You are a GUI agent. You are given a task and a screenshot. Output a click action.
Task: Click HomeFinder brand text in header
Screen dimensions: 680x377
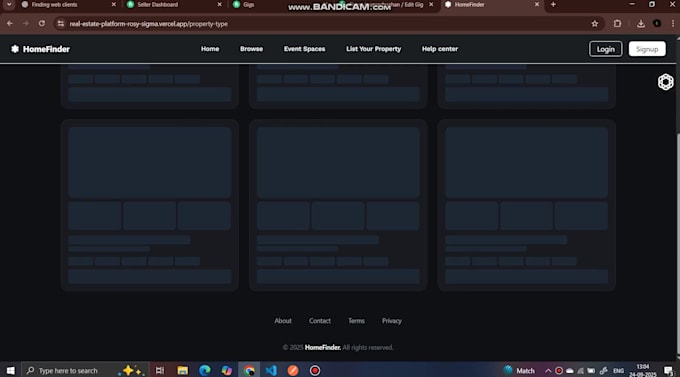point(46,49)
